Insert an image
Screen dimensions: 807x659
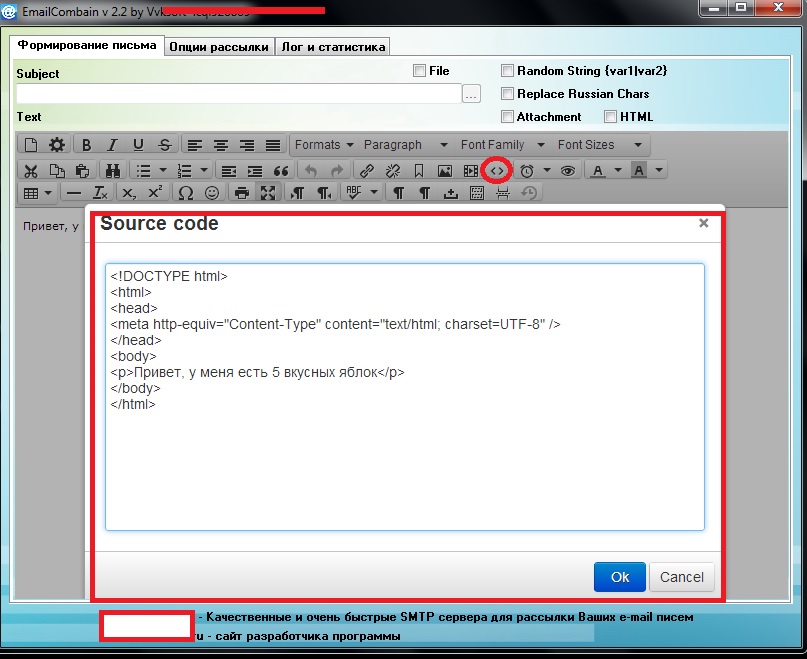(445, 171)
